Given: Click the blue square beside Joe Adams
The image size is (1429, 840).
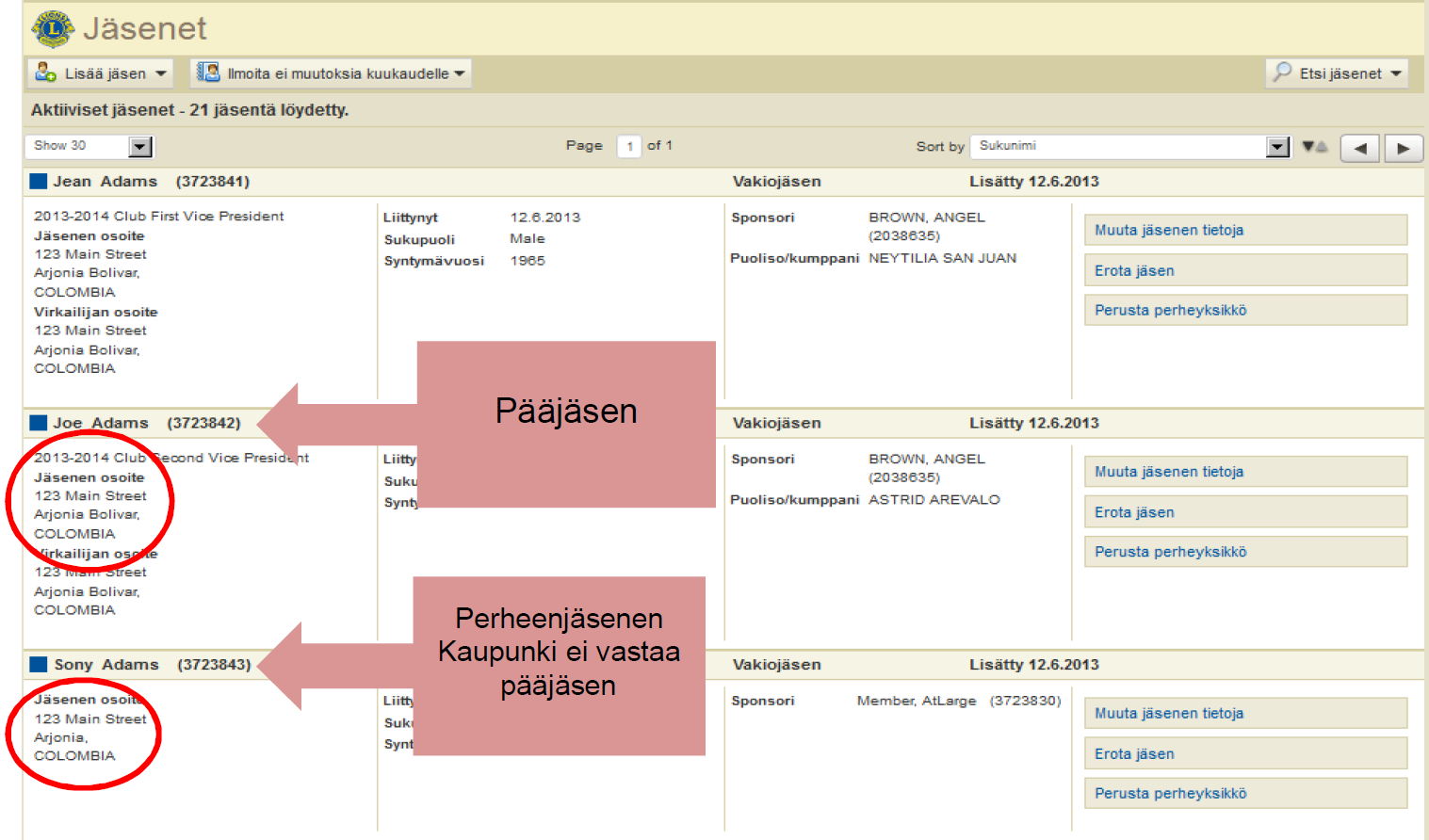Looking at the screenshot, I should click(39, 423).
